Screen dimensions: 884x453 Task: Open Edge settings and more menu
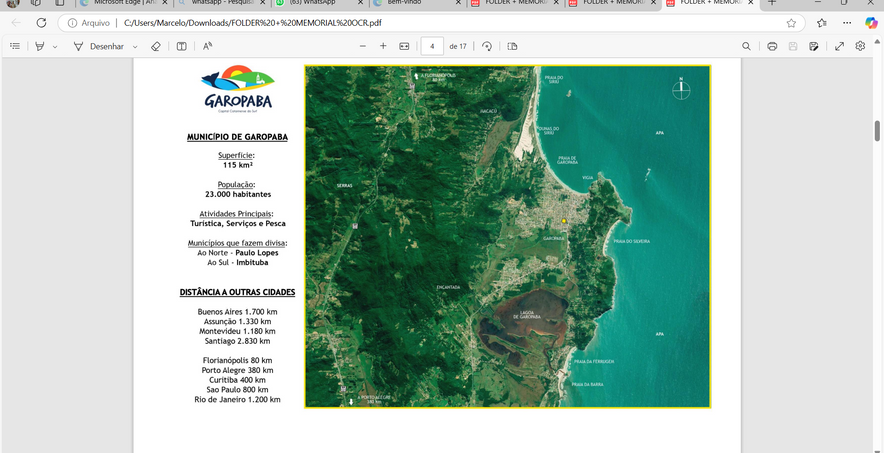tap(847, 23)
